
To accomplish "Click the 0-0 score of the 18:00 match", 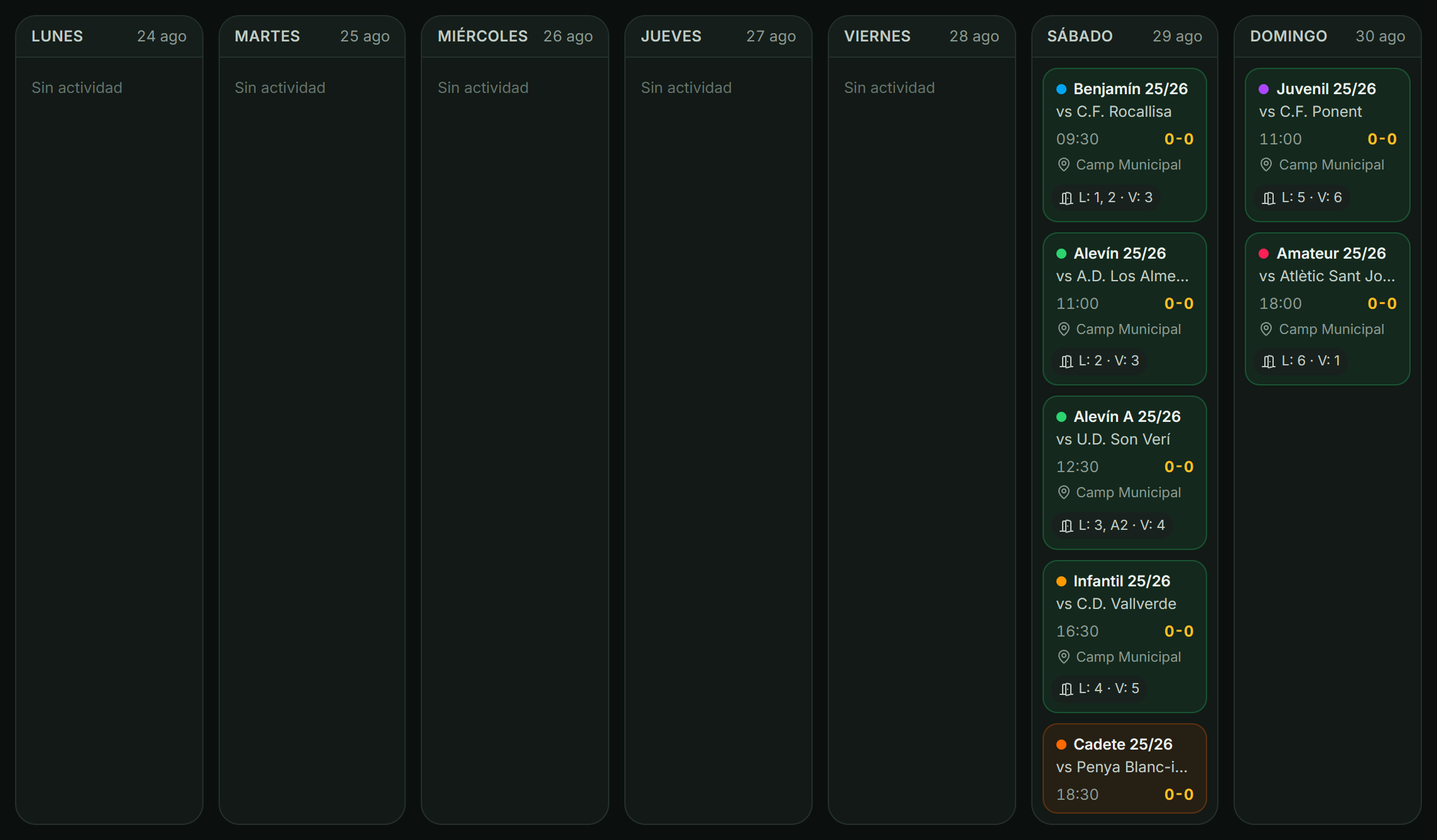I will point(1382,304).
